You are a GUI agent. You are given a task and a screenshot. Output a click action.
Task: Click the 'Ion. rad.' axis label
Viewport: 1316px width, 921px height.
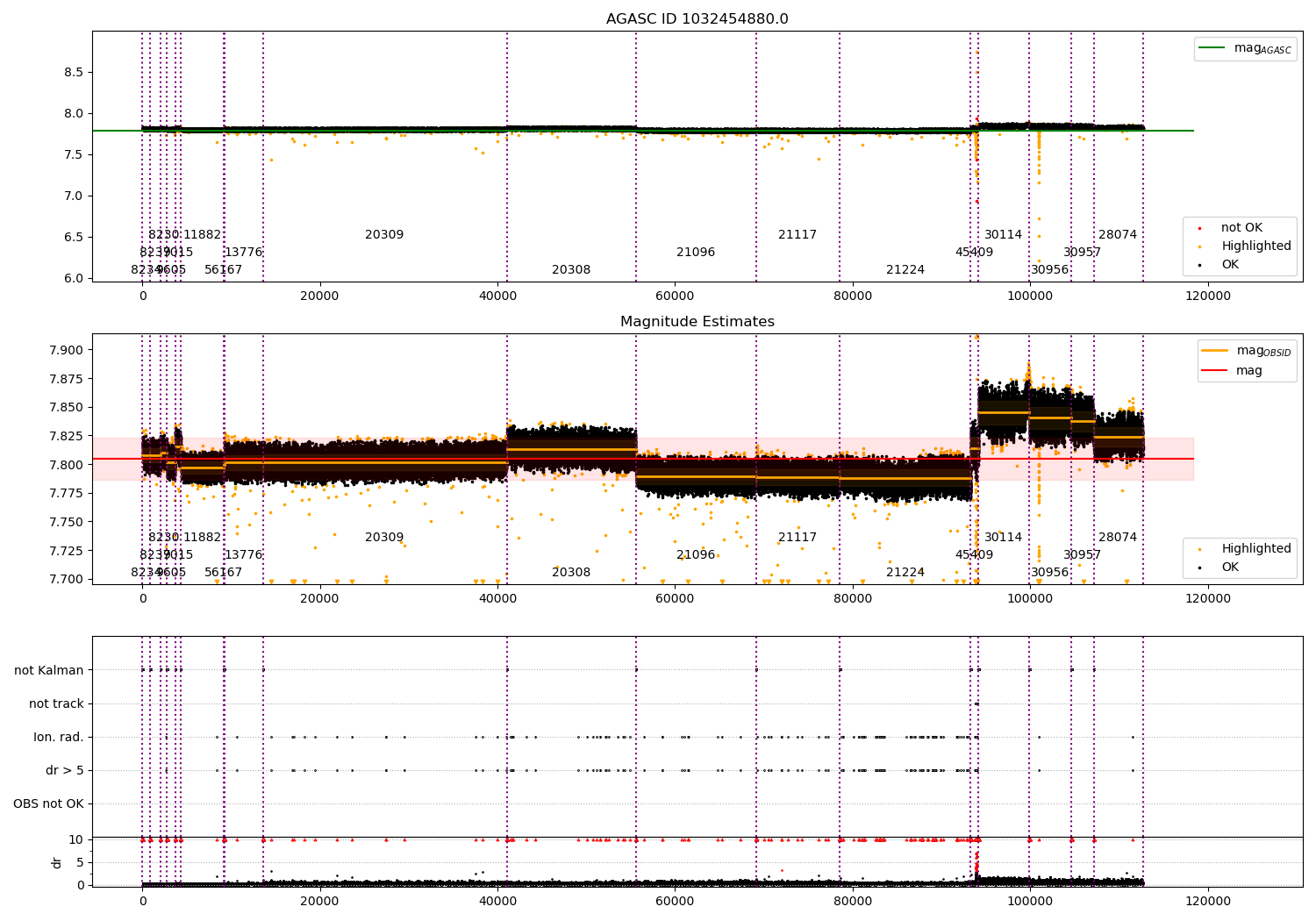point(59,738)
